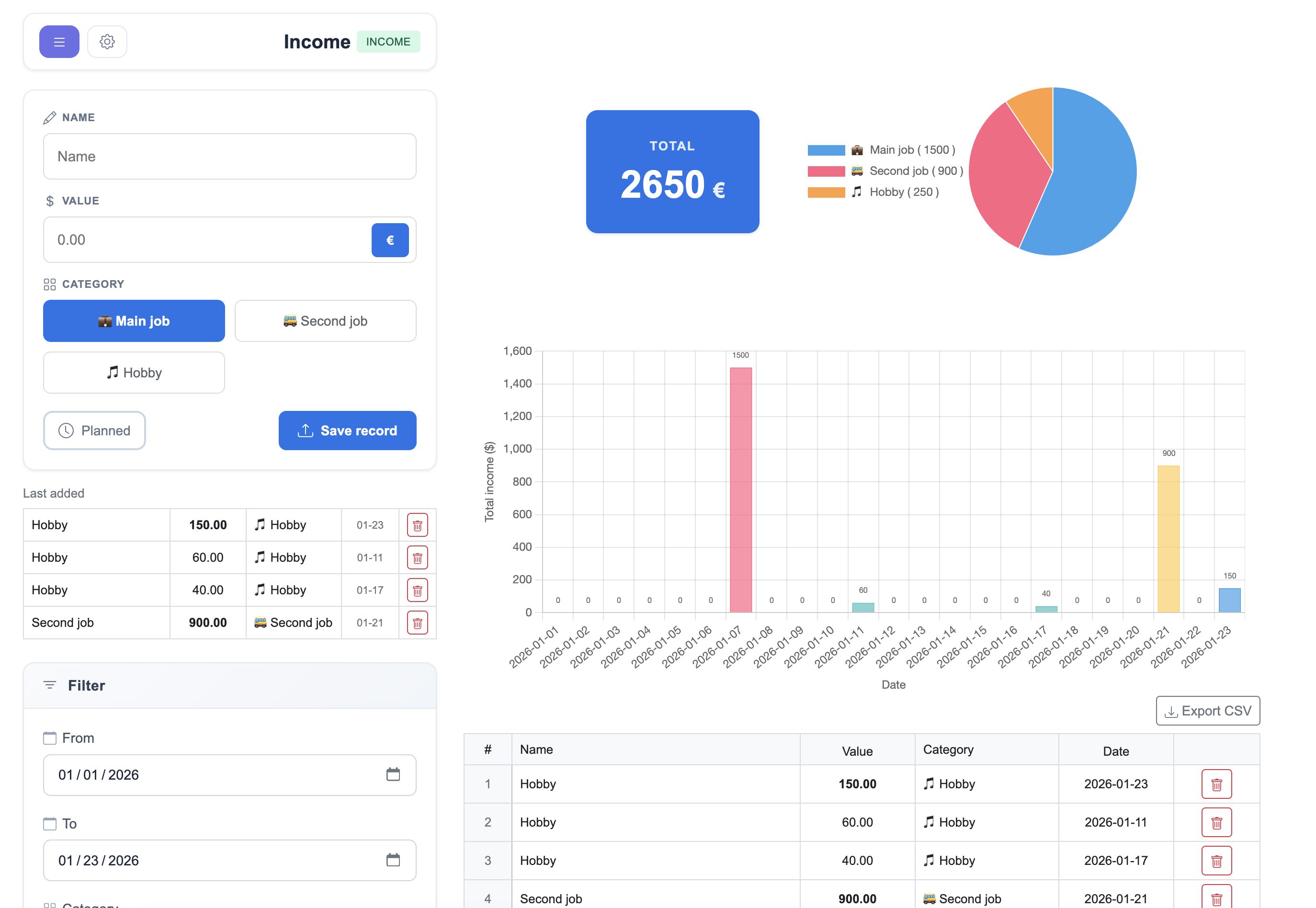This screenshot has height=908, width=1316.
Task: Click the euro currency symbol button
Action: click(390, 239)
